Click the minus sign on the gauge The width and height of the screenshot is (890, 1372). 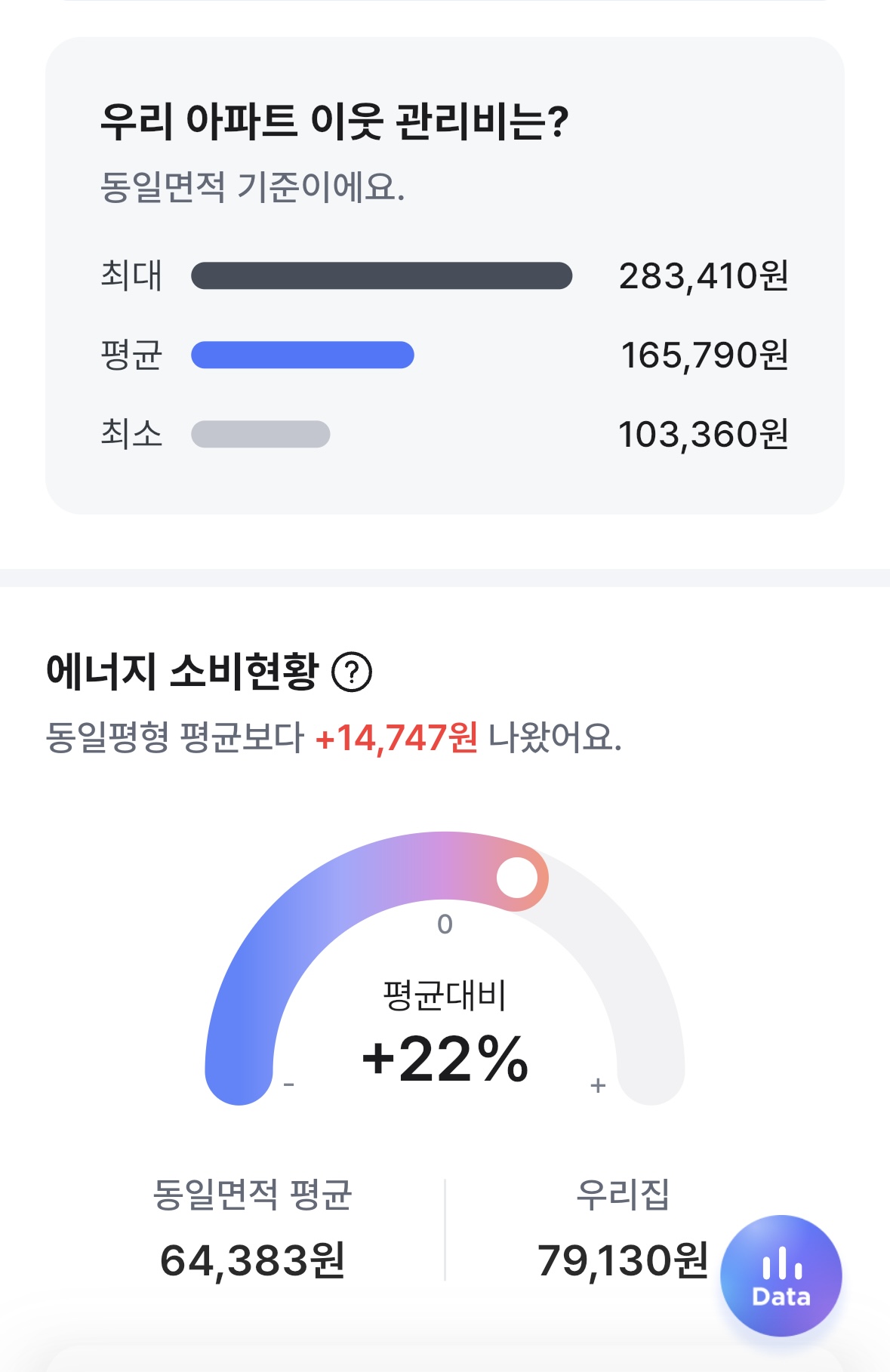point(288,1085)
